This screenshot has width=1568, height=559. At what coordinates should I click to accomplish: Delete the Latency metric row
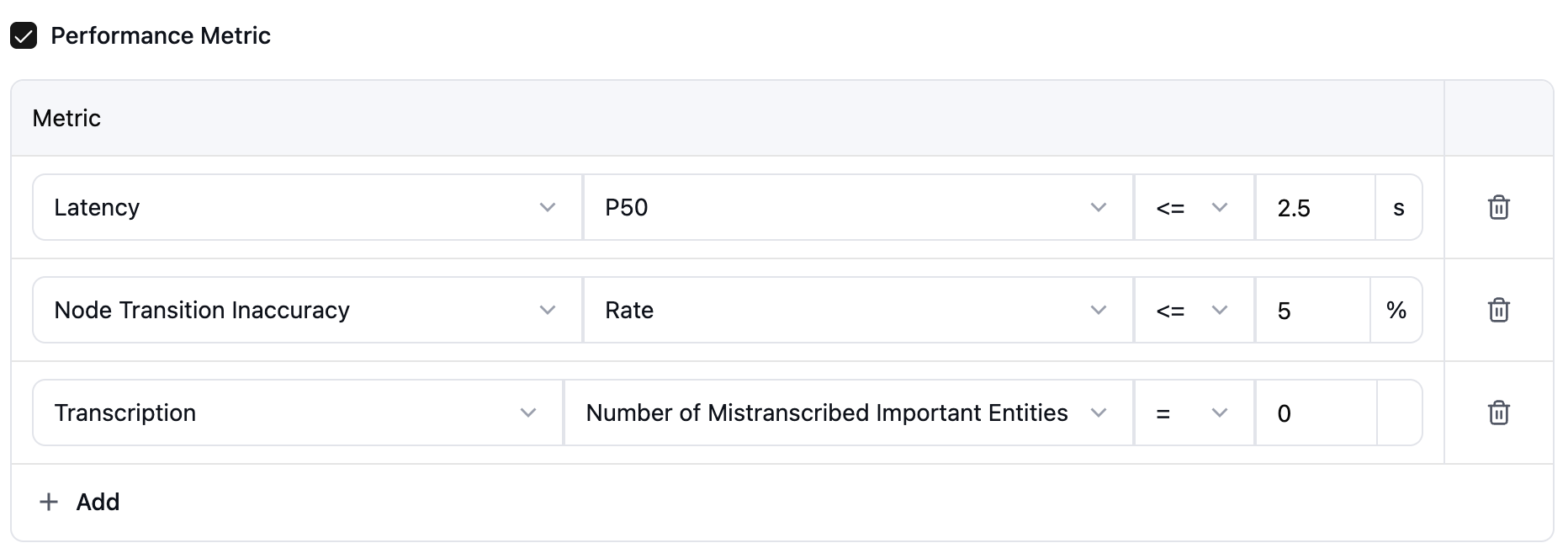coord(1498,207)
